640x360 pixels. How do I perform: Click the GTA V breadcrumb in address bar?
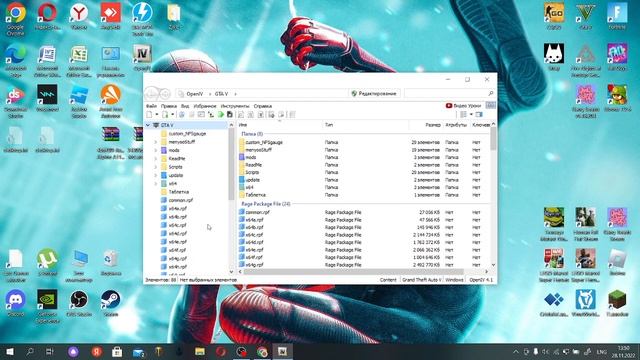click(x=222, y=94)
